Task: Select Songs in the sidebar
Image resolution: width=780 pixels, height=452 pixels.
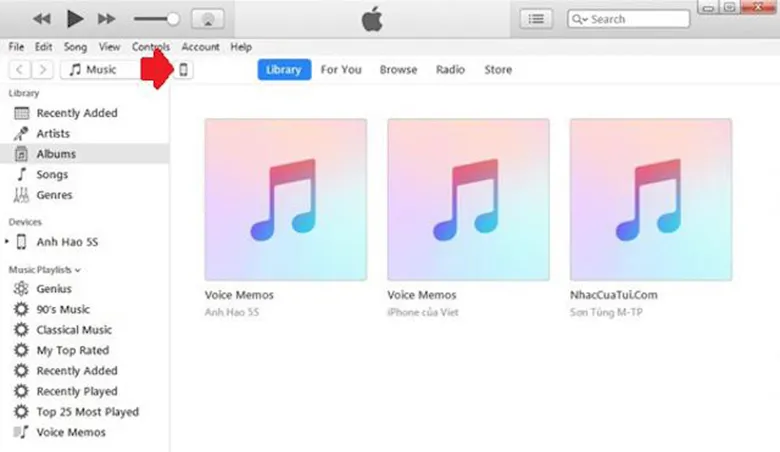Action: [x=85, y=175]
